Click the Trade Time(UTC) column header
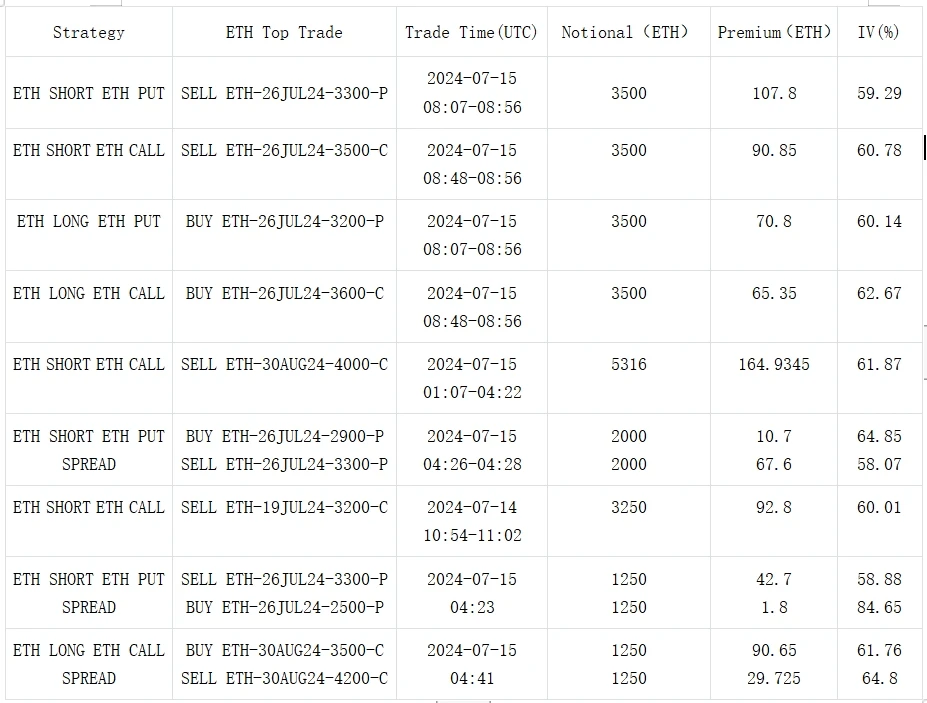Image resolution: width=927 pixels, height=703 pixels. [x=471, y=32]
